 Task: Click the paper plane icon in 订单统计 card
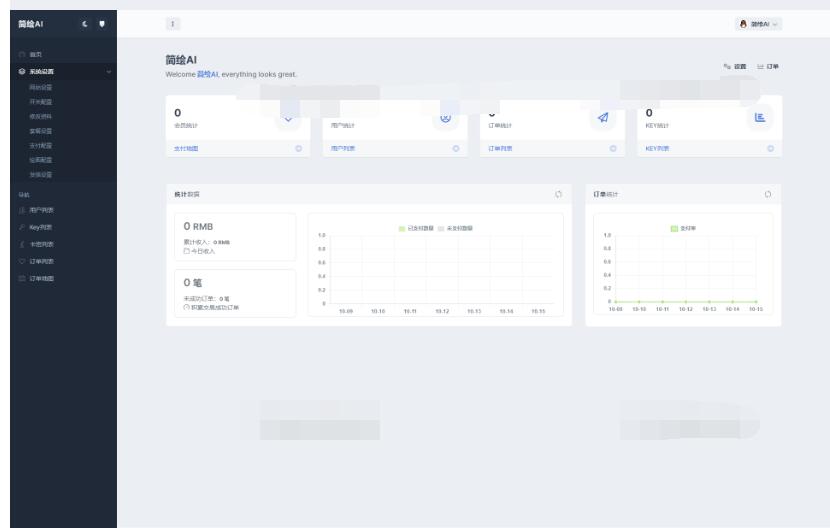point(603,118)
